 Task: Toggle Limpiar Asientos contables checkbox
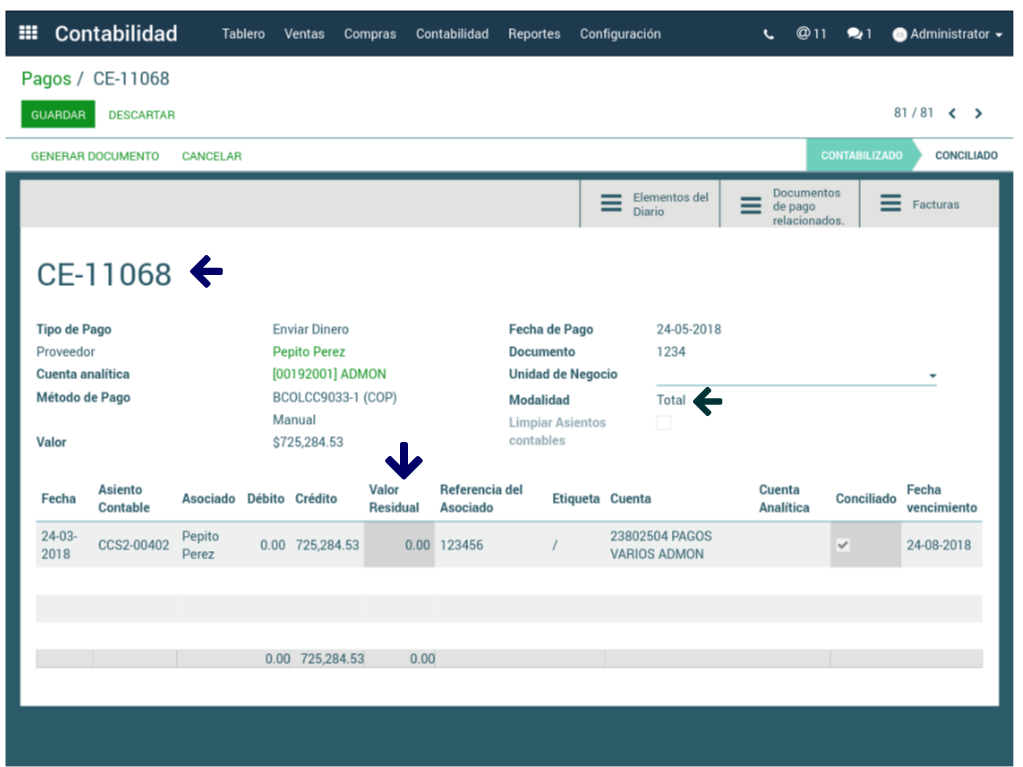(663, 423)
